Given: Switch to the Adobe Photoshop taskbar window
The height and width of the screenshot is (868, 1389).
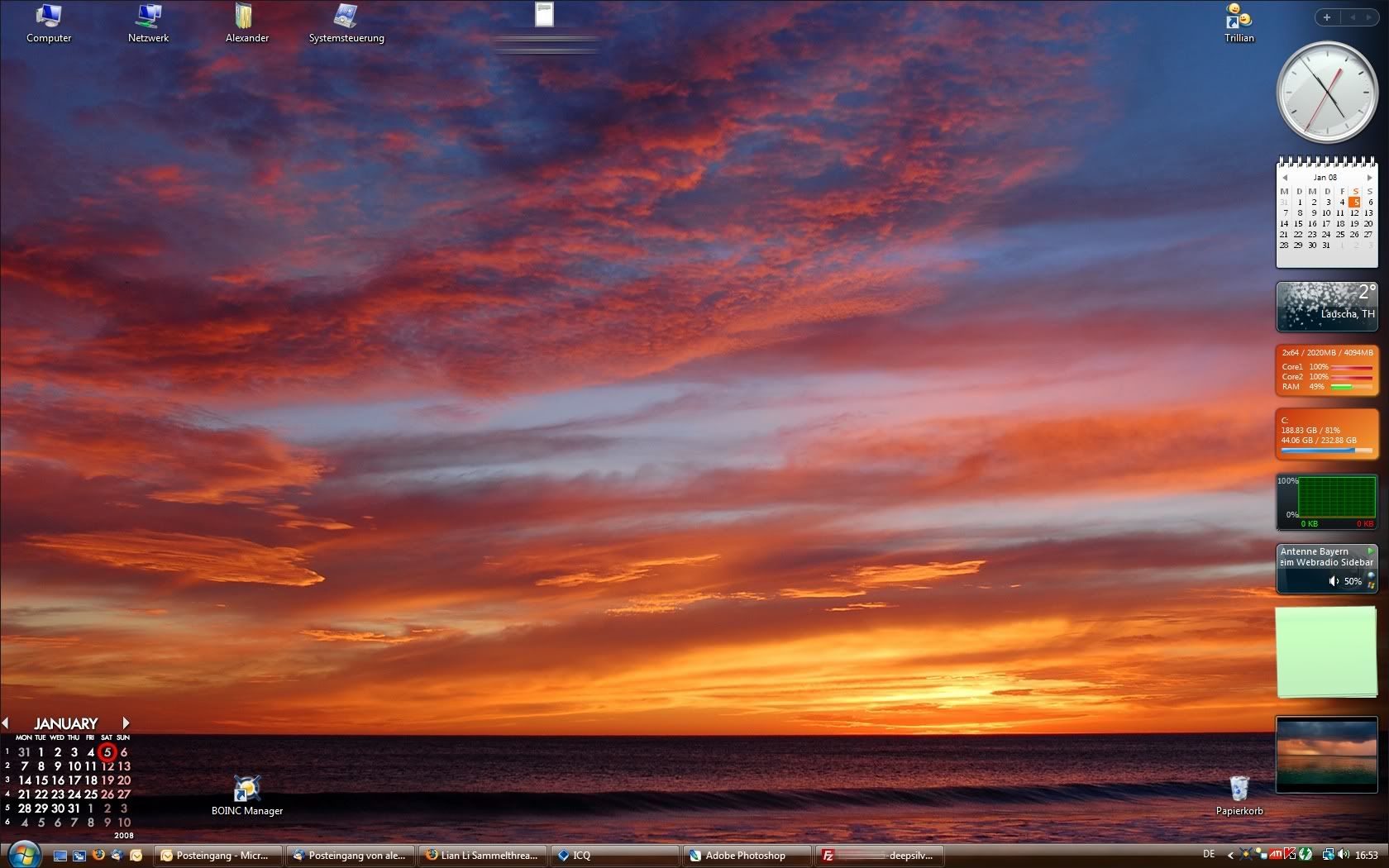Looking at the screenshot, I should [x=744, y=856].
